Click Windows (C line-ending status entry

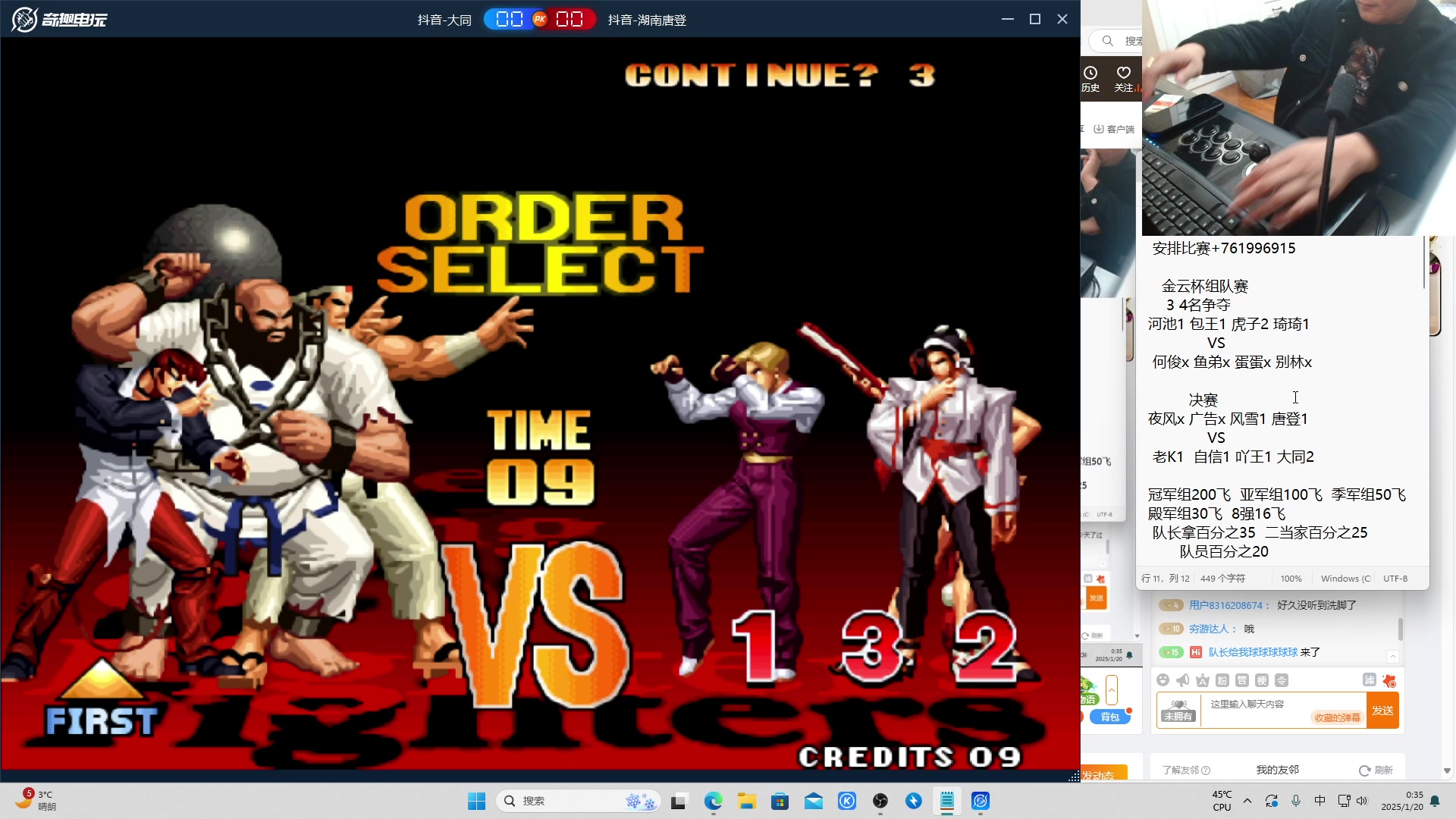[1345, 579]
